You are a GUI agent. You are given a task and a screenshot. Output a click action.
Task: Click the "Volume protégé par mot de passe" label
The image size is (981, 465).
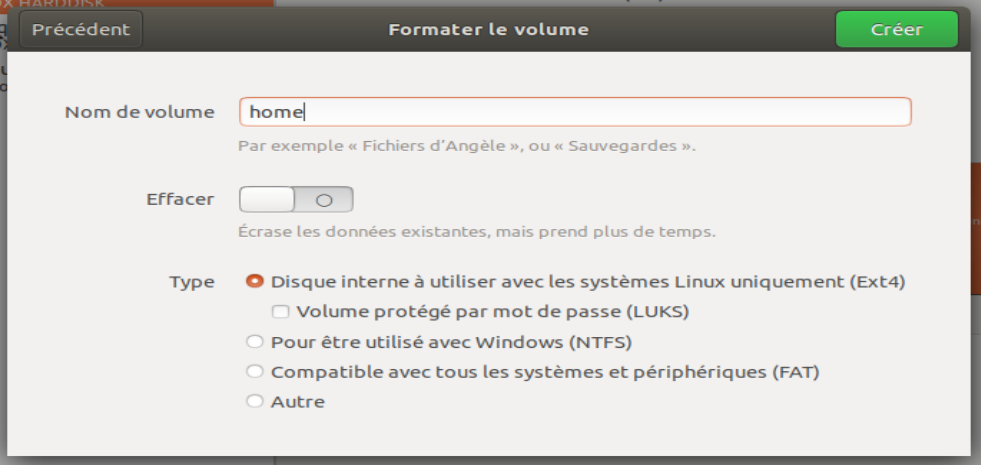pyautogui.click(x=493, y=312)
